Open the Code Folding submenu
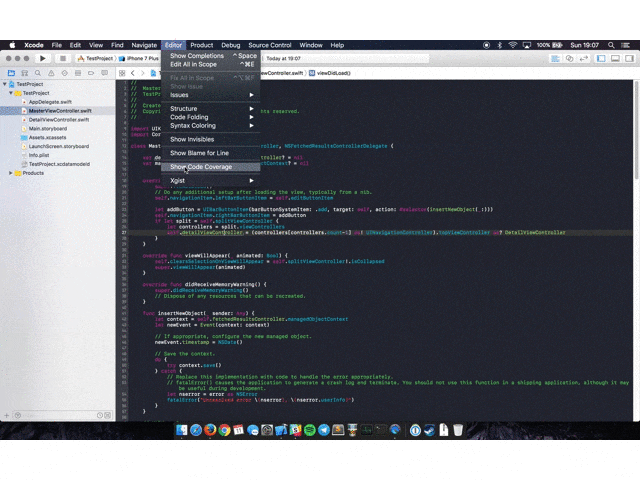This screenshot has height=480, width=640. point(211,117)
